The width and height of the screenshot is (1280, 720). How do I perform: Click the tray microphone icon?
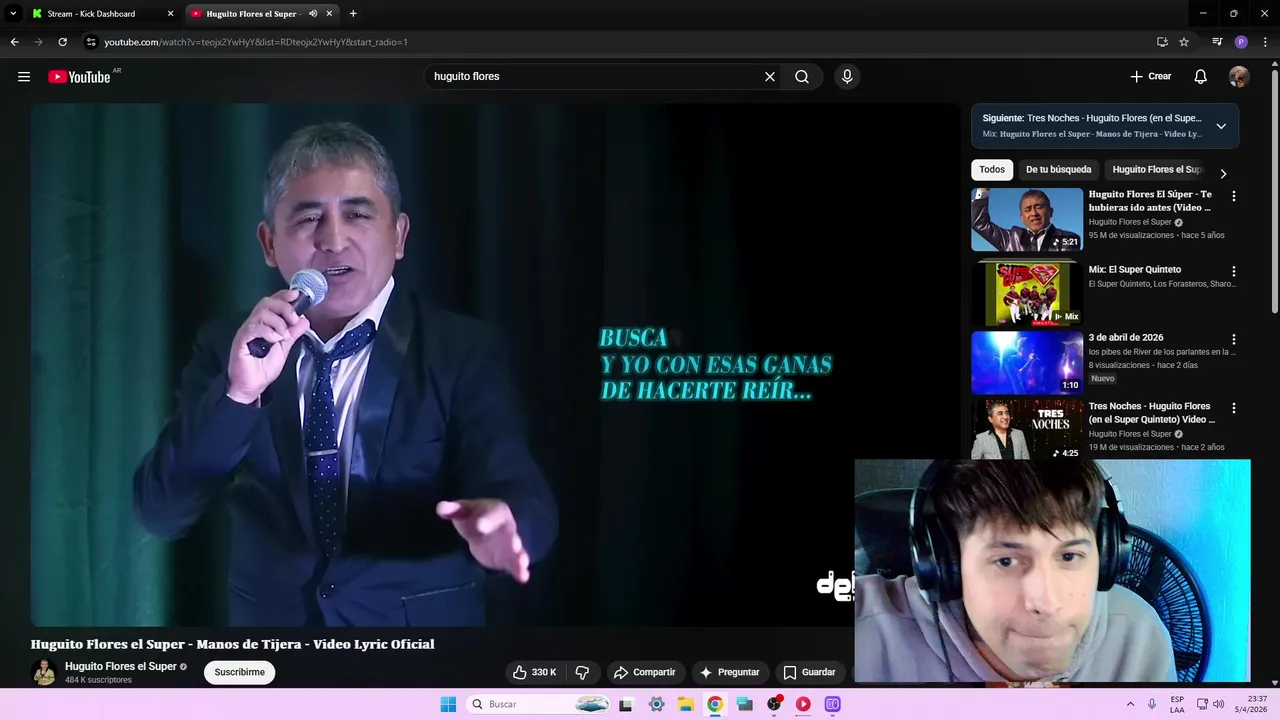1153,704
